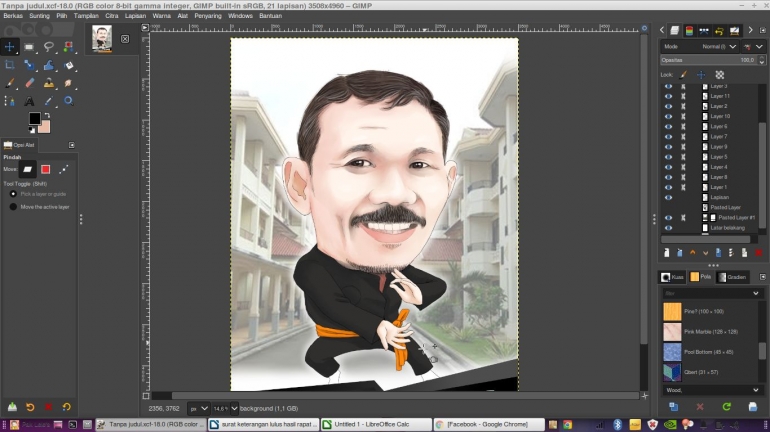Click the image thumbnail tab
This screenshot has height=432, width=770.
[102, 39]
